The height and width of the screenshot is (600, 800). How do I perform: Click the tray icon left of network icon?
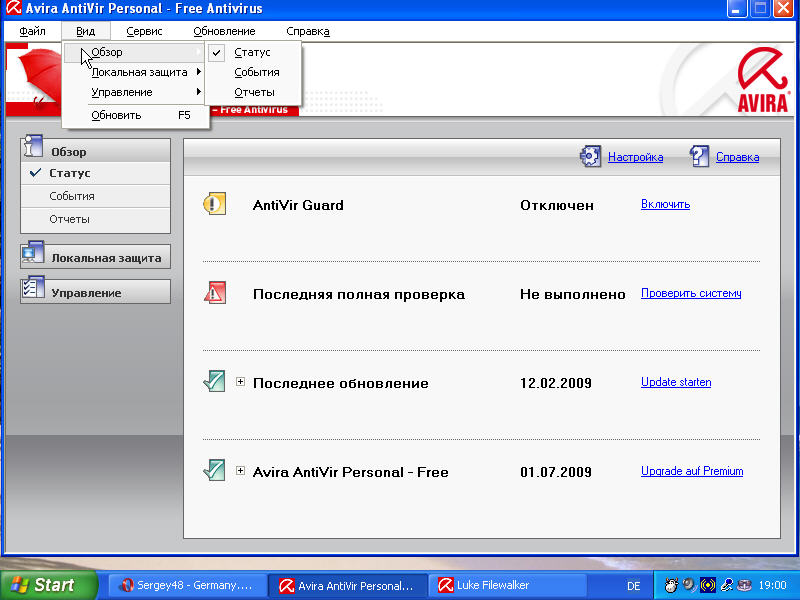pos(726,585)
